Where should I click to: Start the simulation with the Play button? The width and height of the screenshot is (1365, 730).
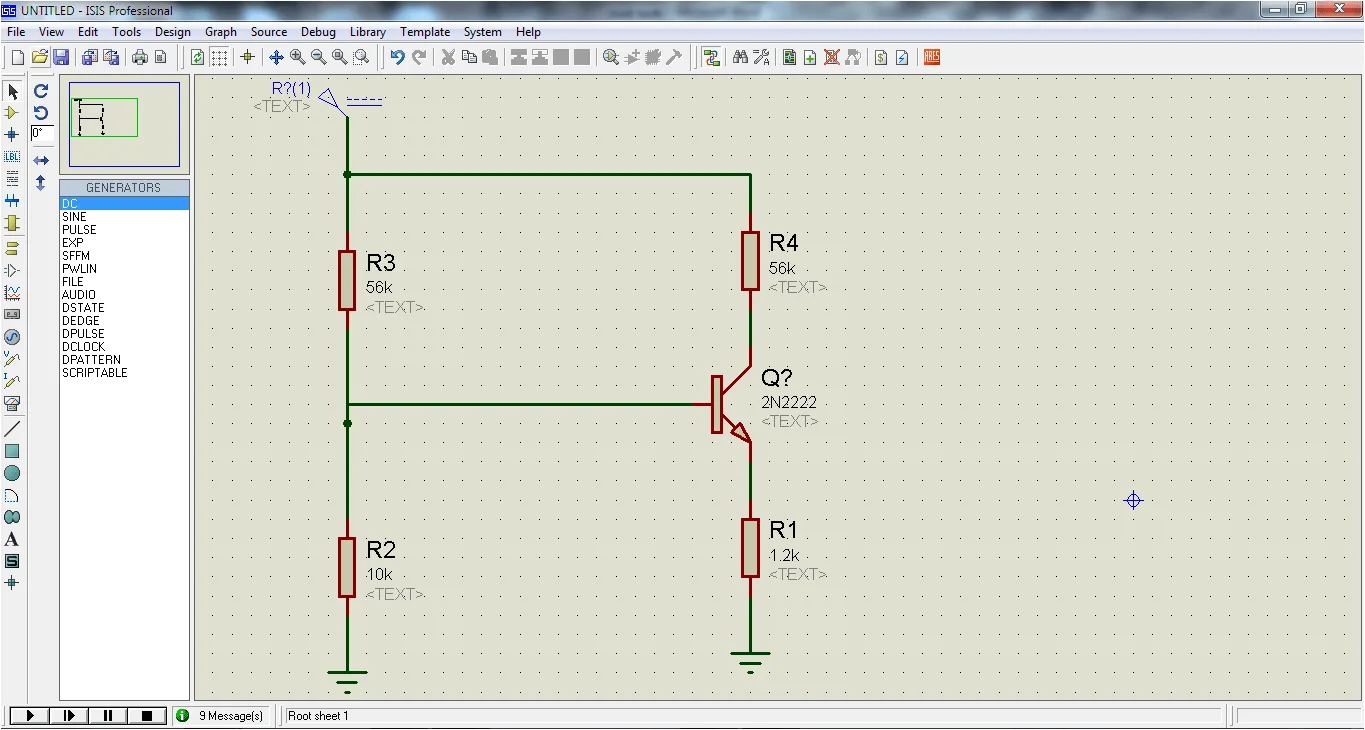tap(30, 716)
